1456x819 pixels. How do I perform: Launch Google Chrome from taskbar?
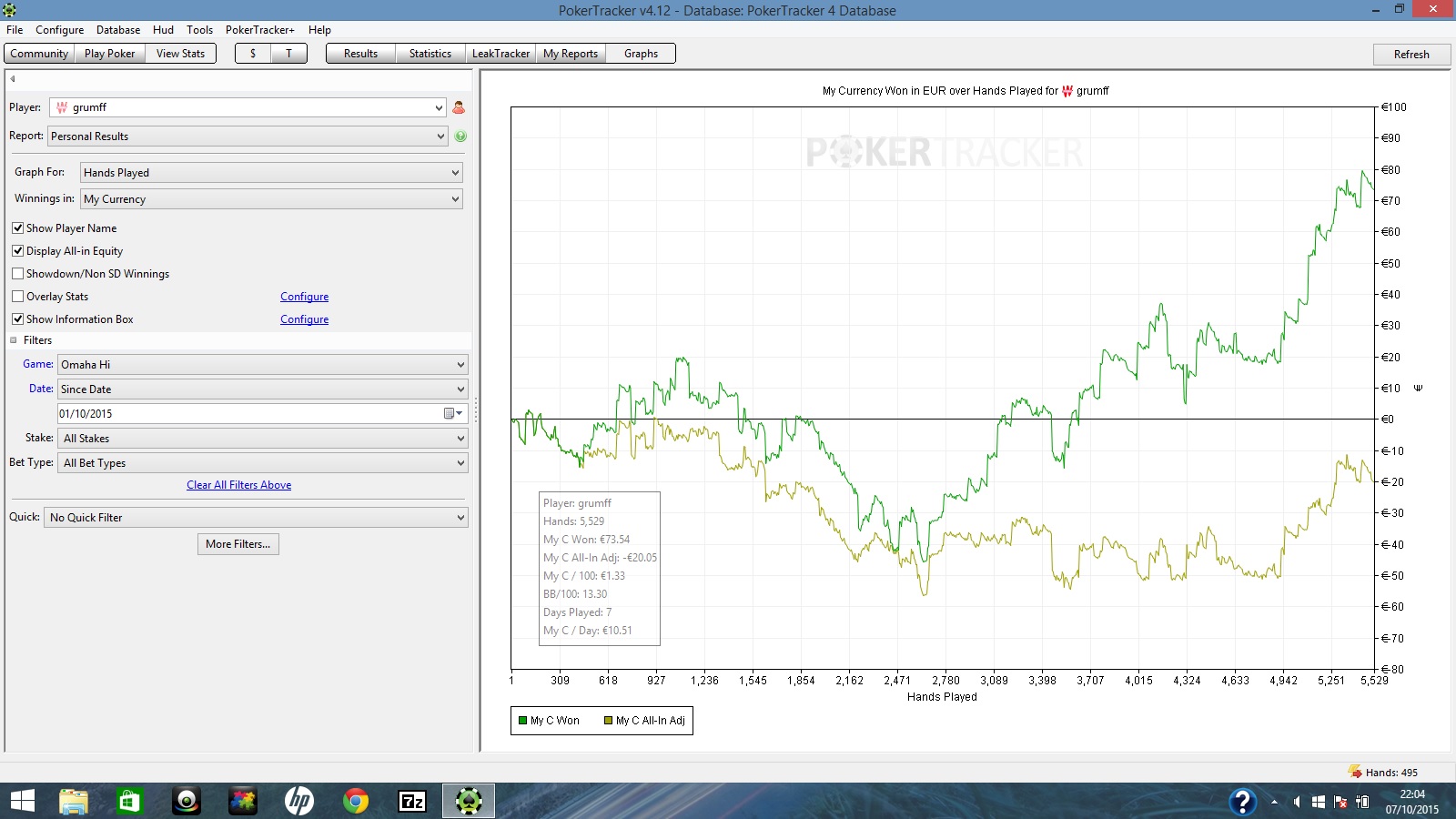(x=356, y=801)
